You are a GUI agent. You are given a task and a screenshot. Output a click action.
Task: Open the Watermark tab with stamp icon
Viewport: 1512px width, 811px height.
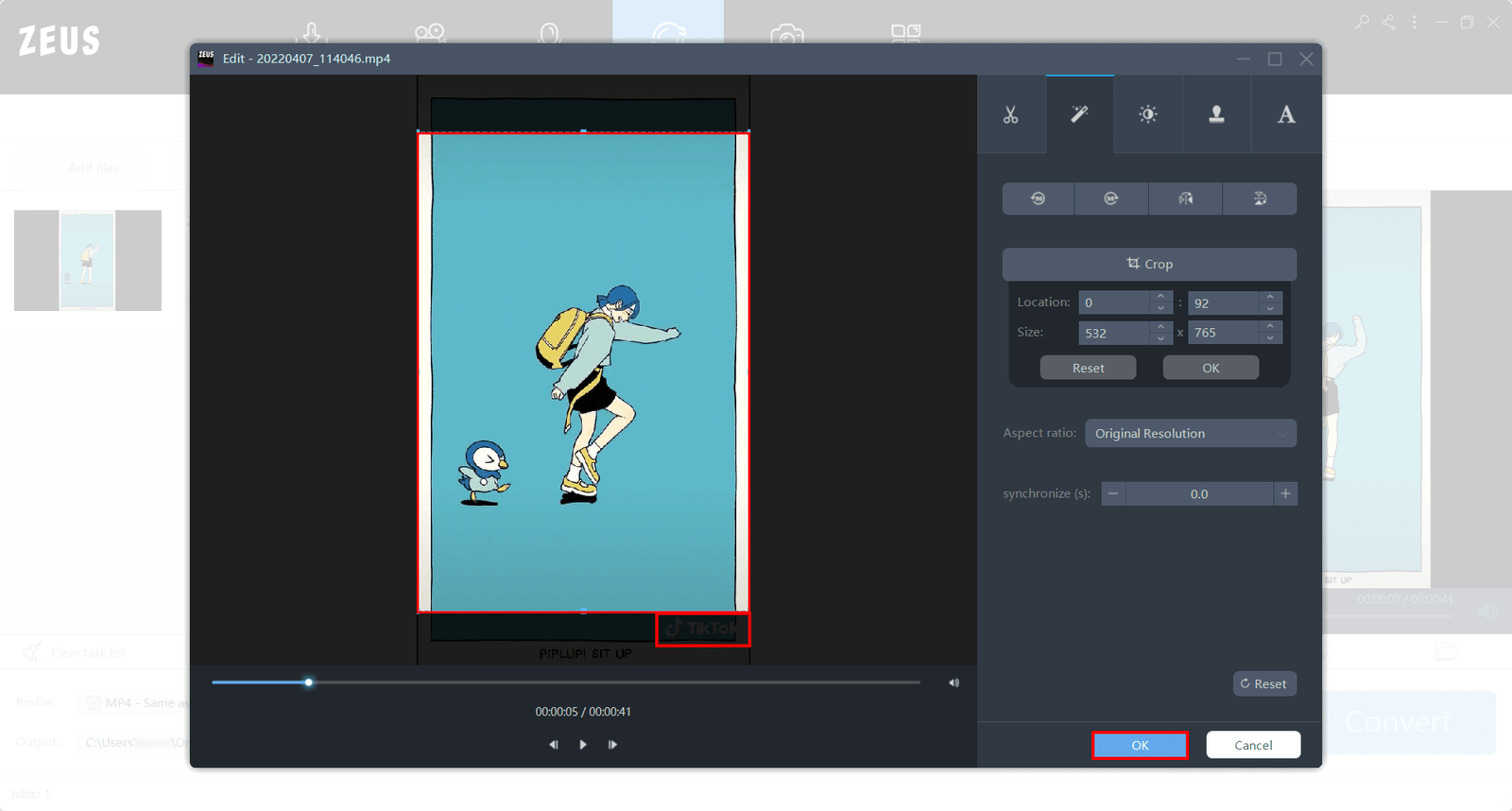tap(1217, 114)
